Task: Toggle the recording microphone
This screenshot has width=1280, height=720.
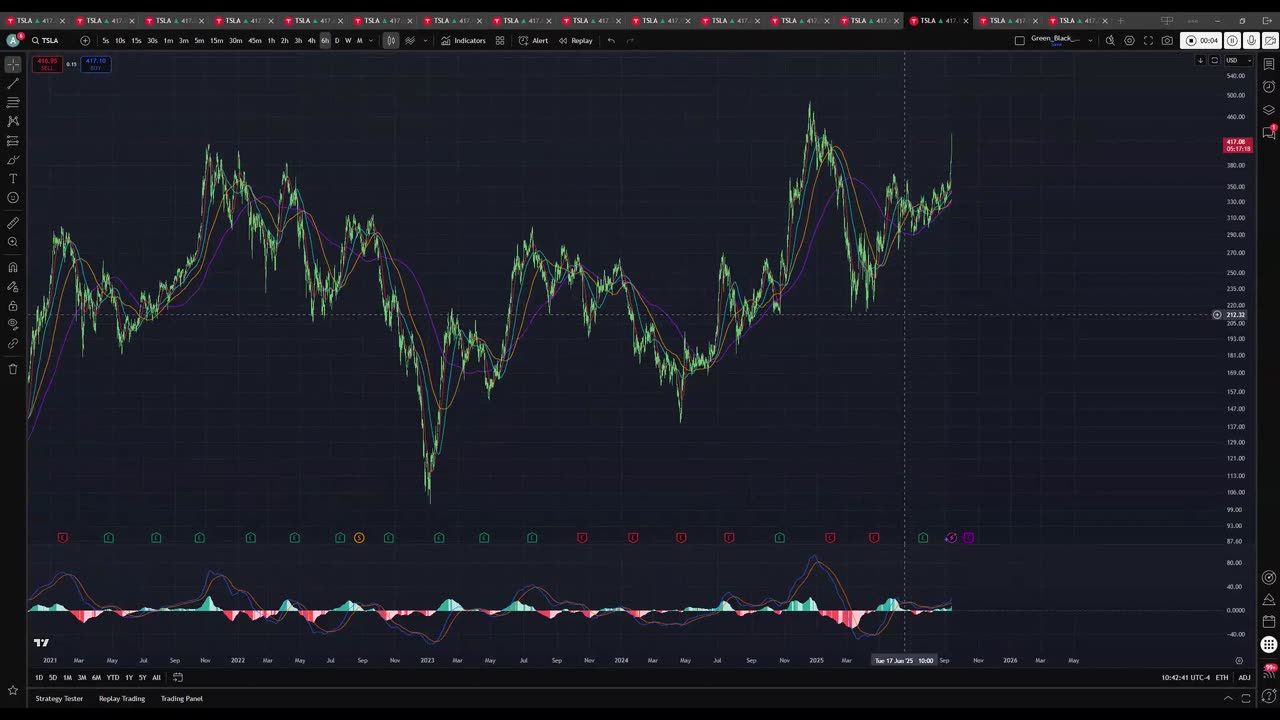Action: point(1251,40)
